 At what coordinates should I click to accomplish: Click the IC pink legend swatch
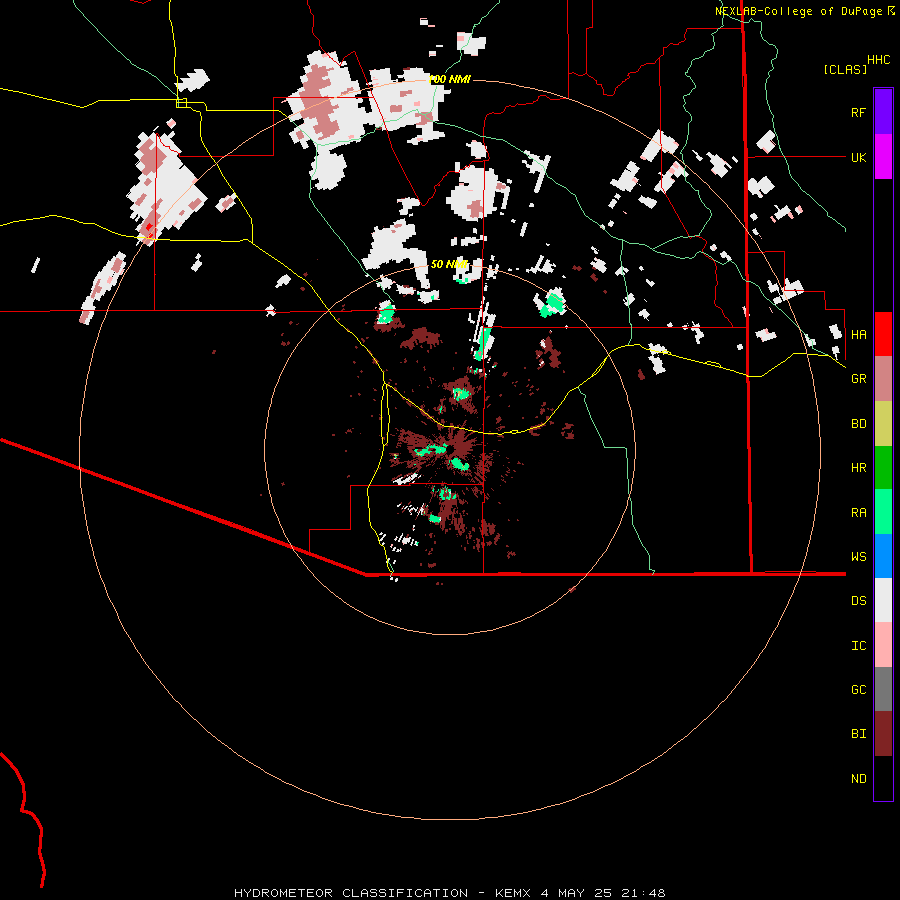pos(883,645)
